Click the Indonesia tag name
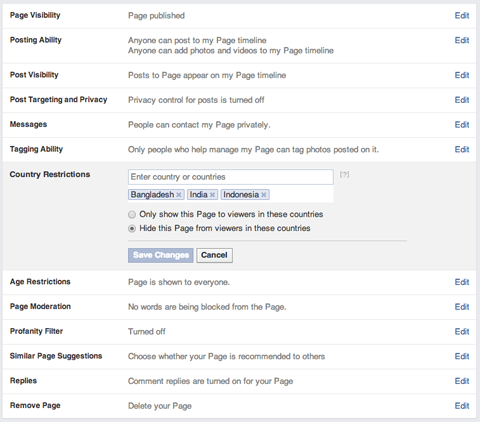The image size is (480, 422). tap(241, 195)
